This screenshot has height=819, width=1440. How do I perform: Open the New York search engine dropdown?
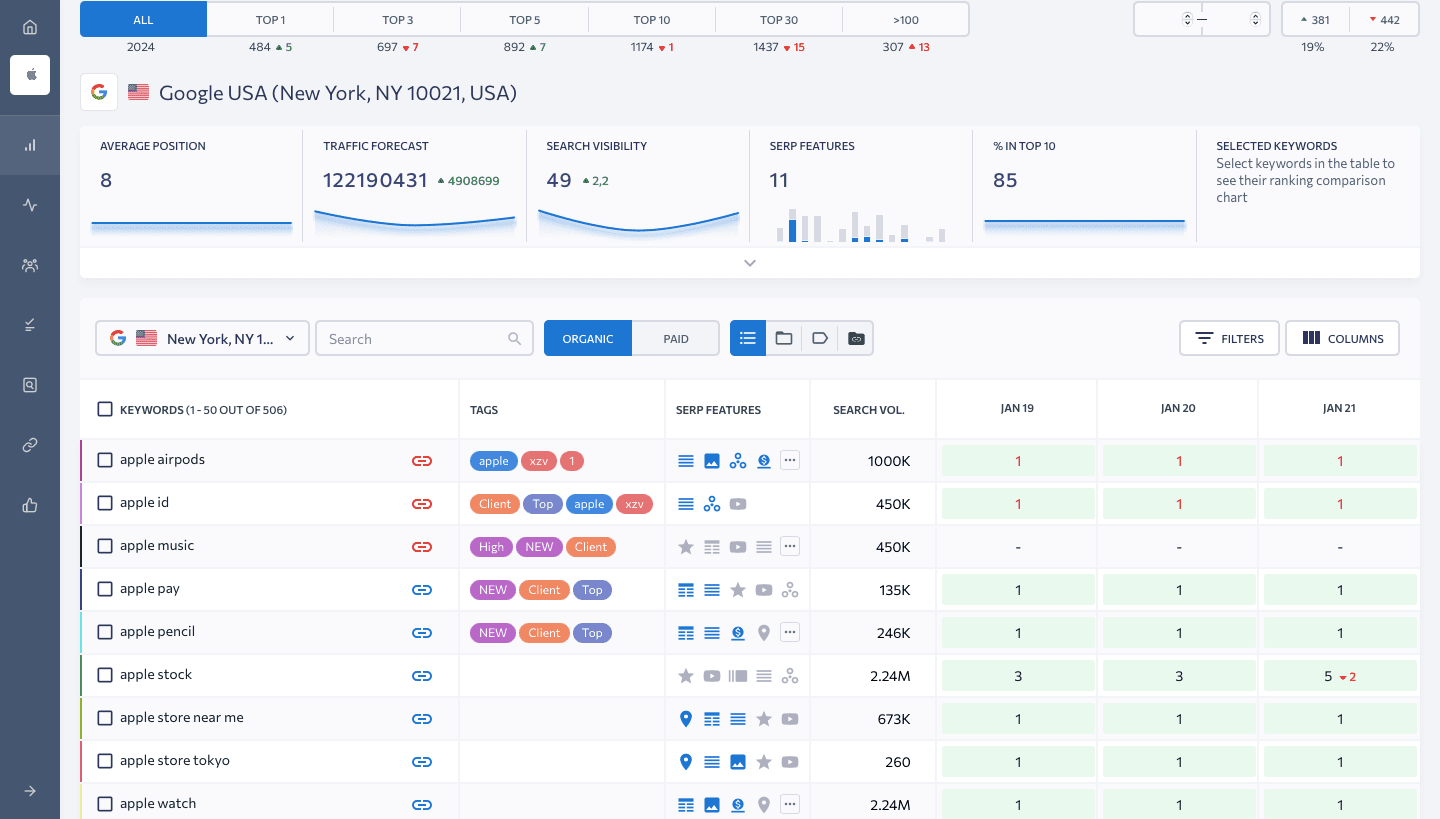coord(202,338)
